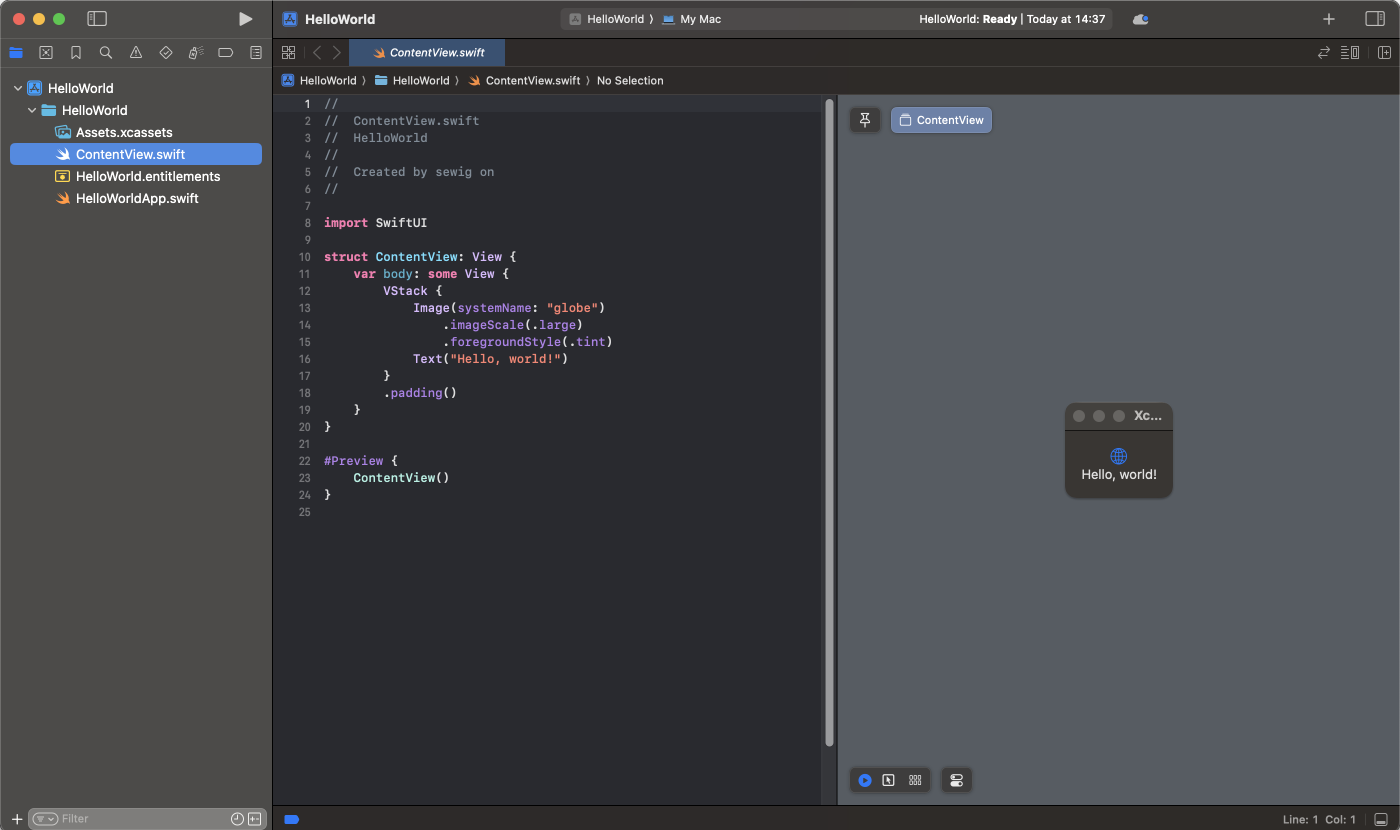Screen dimensions: 1400x830
Task: Click the Hello, world! text in preview
Action: tap(1119, 474)
